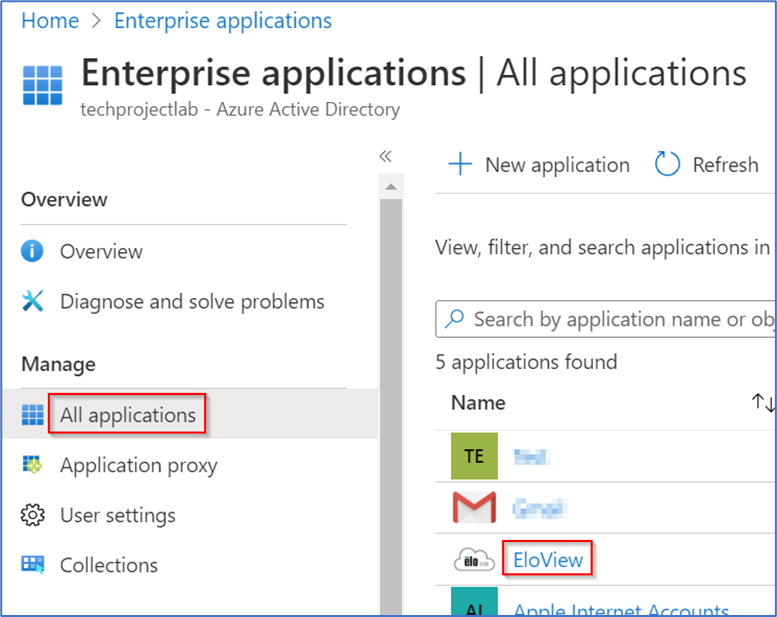Screen dimensions: 777x617
Task: Click the Elo cloud application icon
Action: click(x=474, y=560)
